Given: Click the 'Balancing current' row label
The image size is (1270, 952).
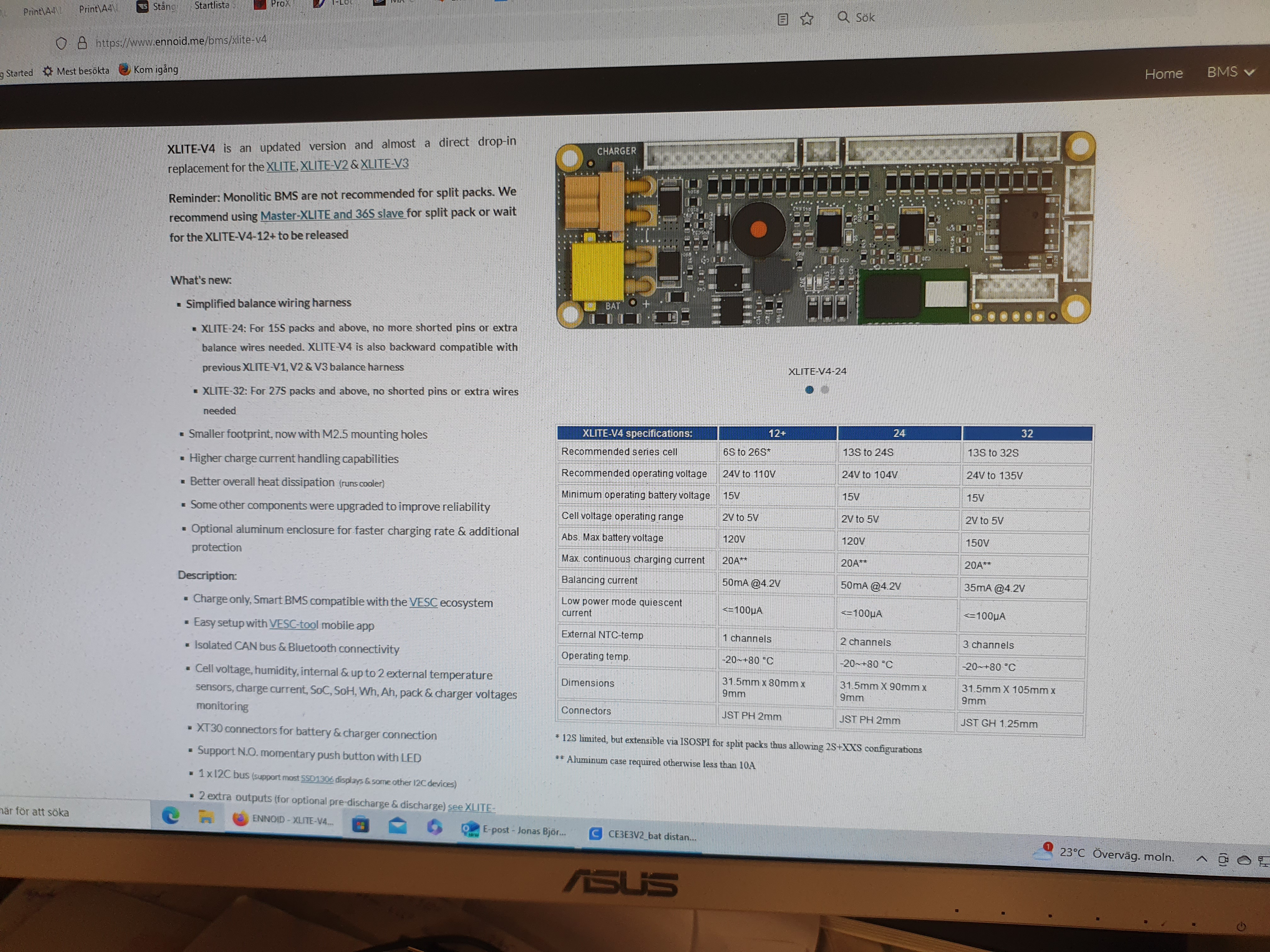Looking at the screenshot, I should coord(599,580).
